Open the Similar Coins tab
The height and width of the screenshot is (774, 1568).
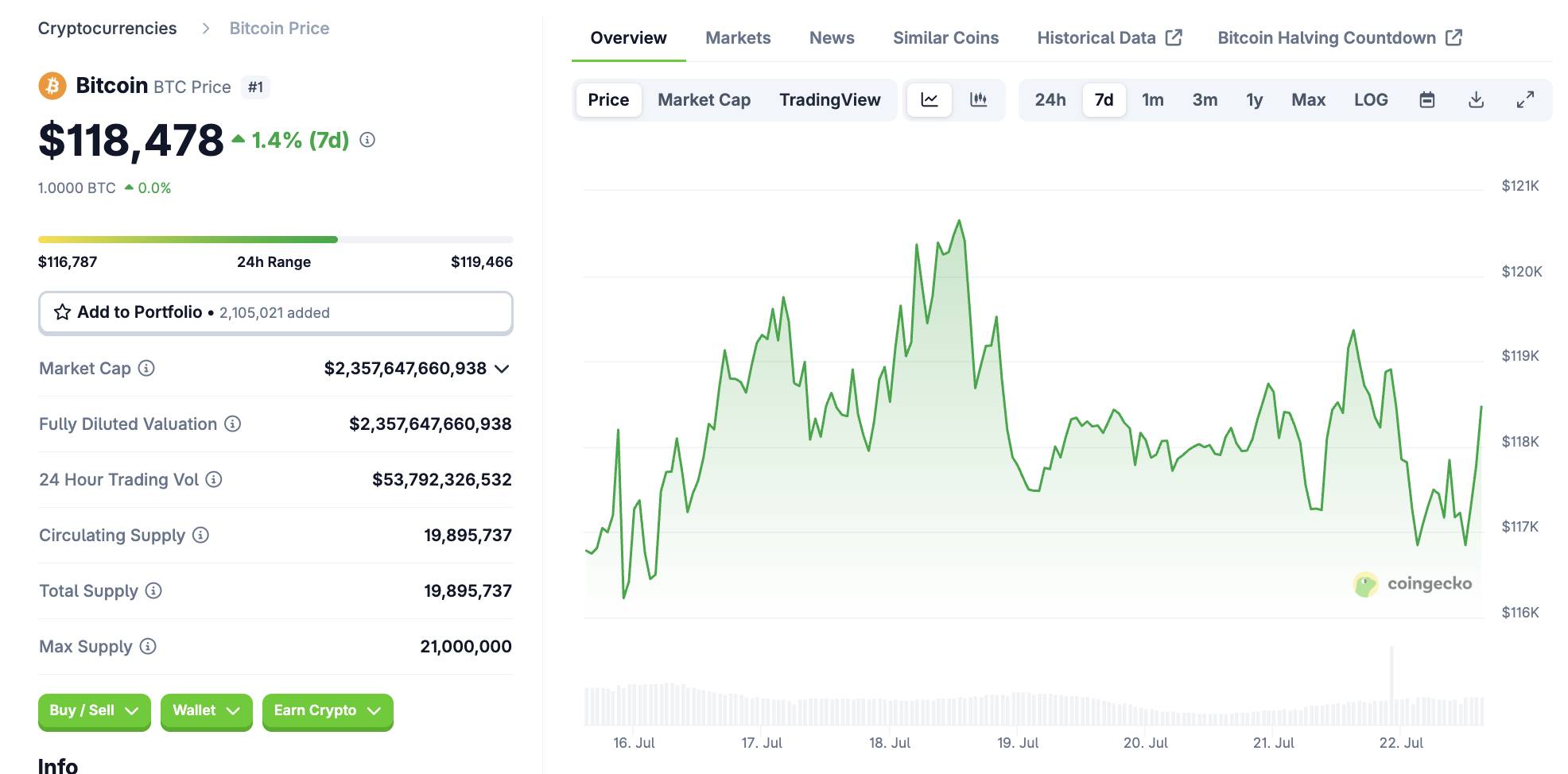(x=945, y=38)
